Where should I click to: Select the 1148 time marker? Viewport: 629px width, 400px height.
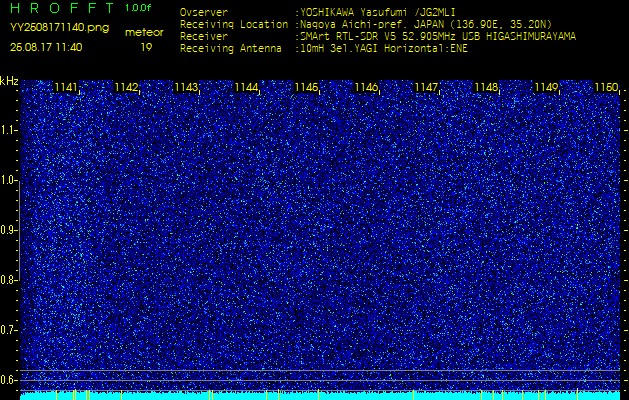point(487,87)
